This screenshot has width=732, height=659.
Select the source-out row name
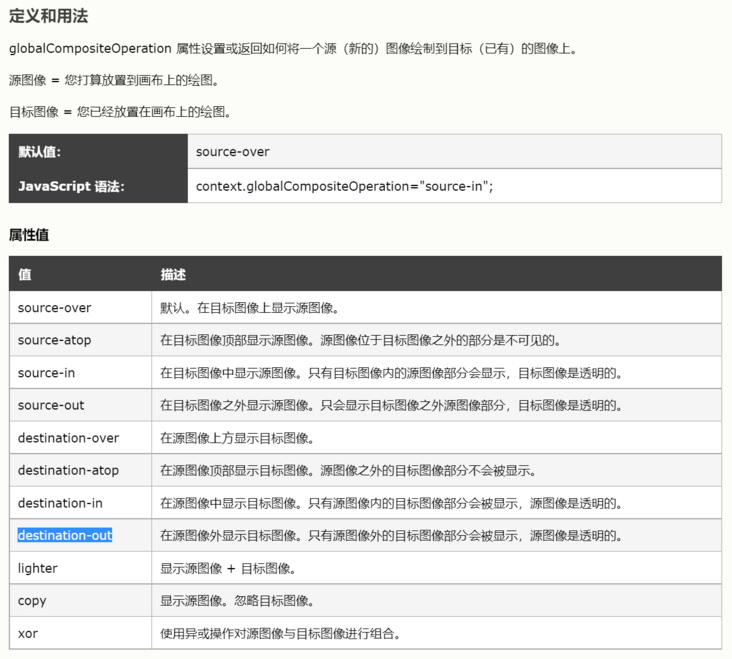point(51,405)
